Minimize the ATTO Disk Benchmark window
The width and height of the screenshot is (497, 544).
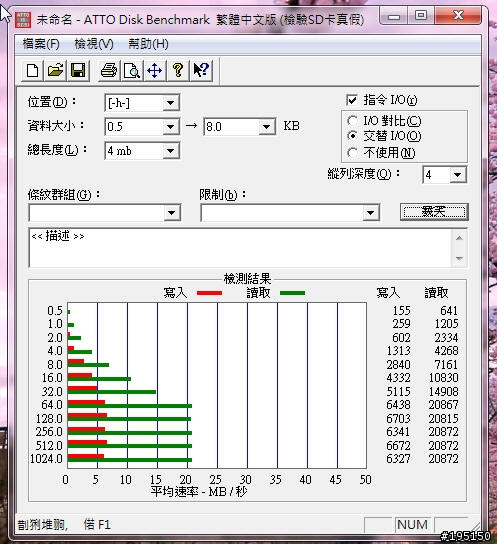(394, 16)
